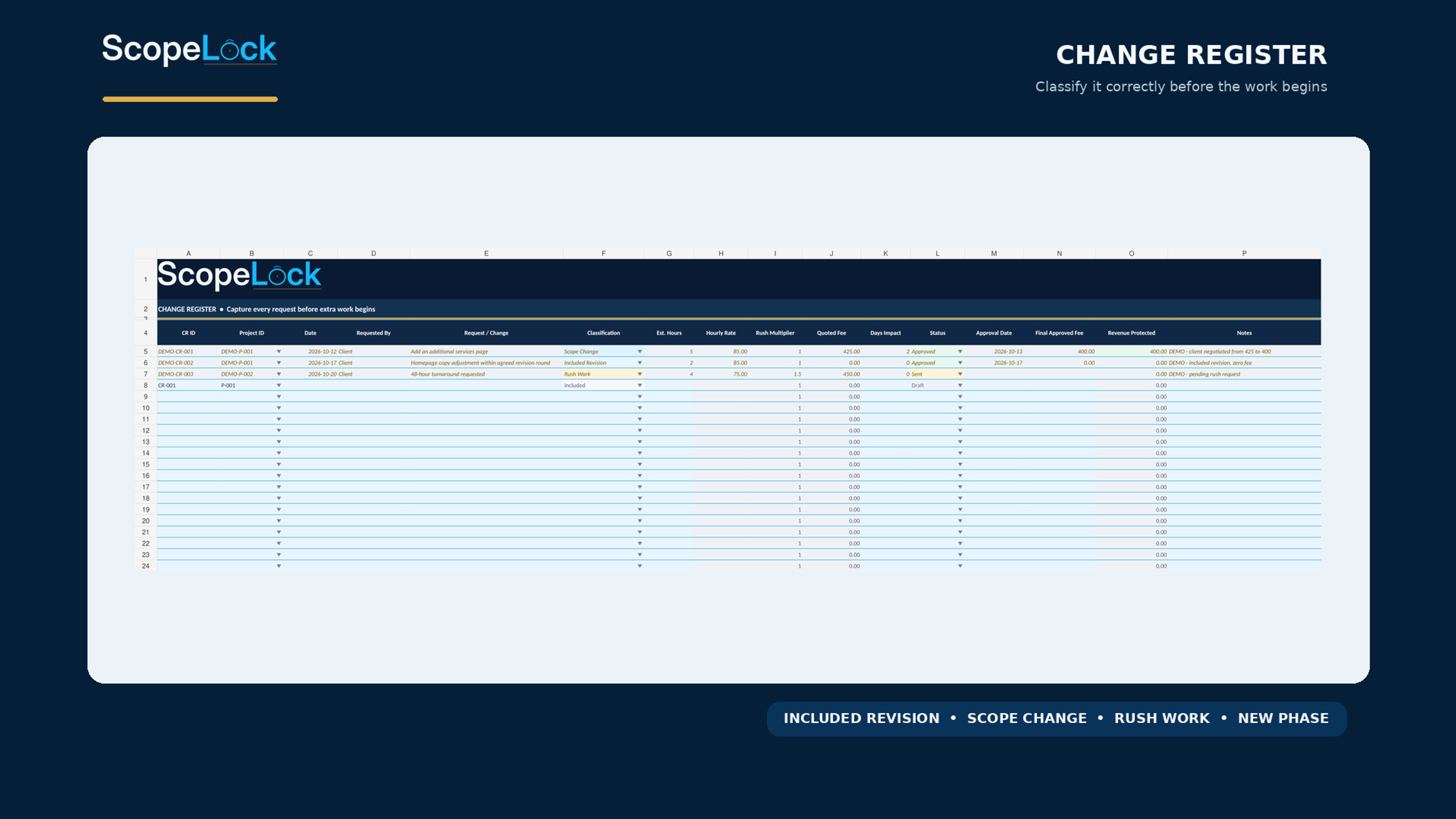Select the Revenue Protected column header
This screenshot has width=1456, height=819.
pos(1131,333)
